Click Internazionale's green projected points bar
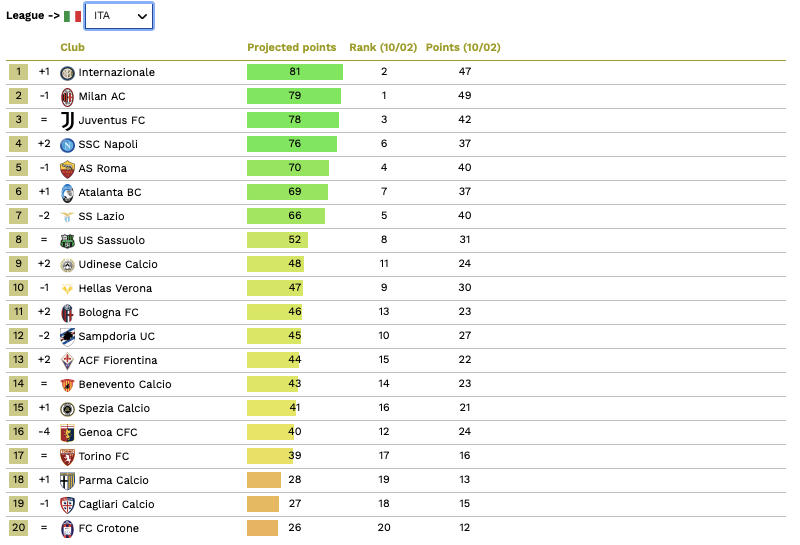 pos(295,72)
